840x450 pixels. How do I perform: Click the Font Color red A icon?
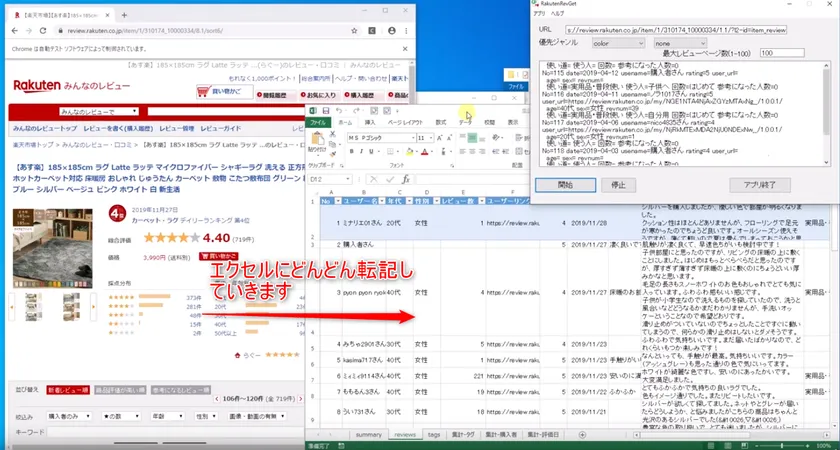point(424,152)
